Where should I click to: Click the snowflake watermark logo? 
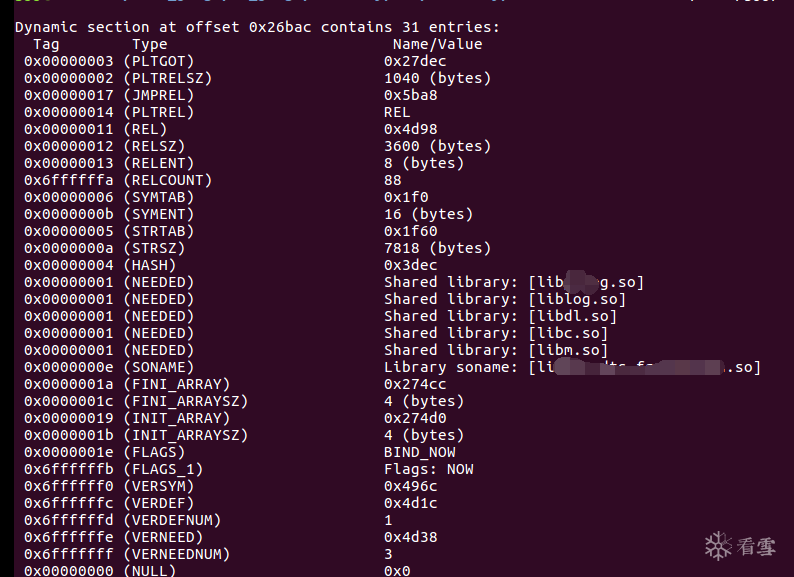click(x=718, y=545)
